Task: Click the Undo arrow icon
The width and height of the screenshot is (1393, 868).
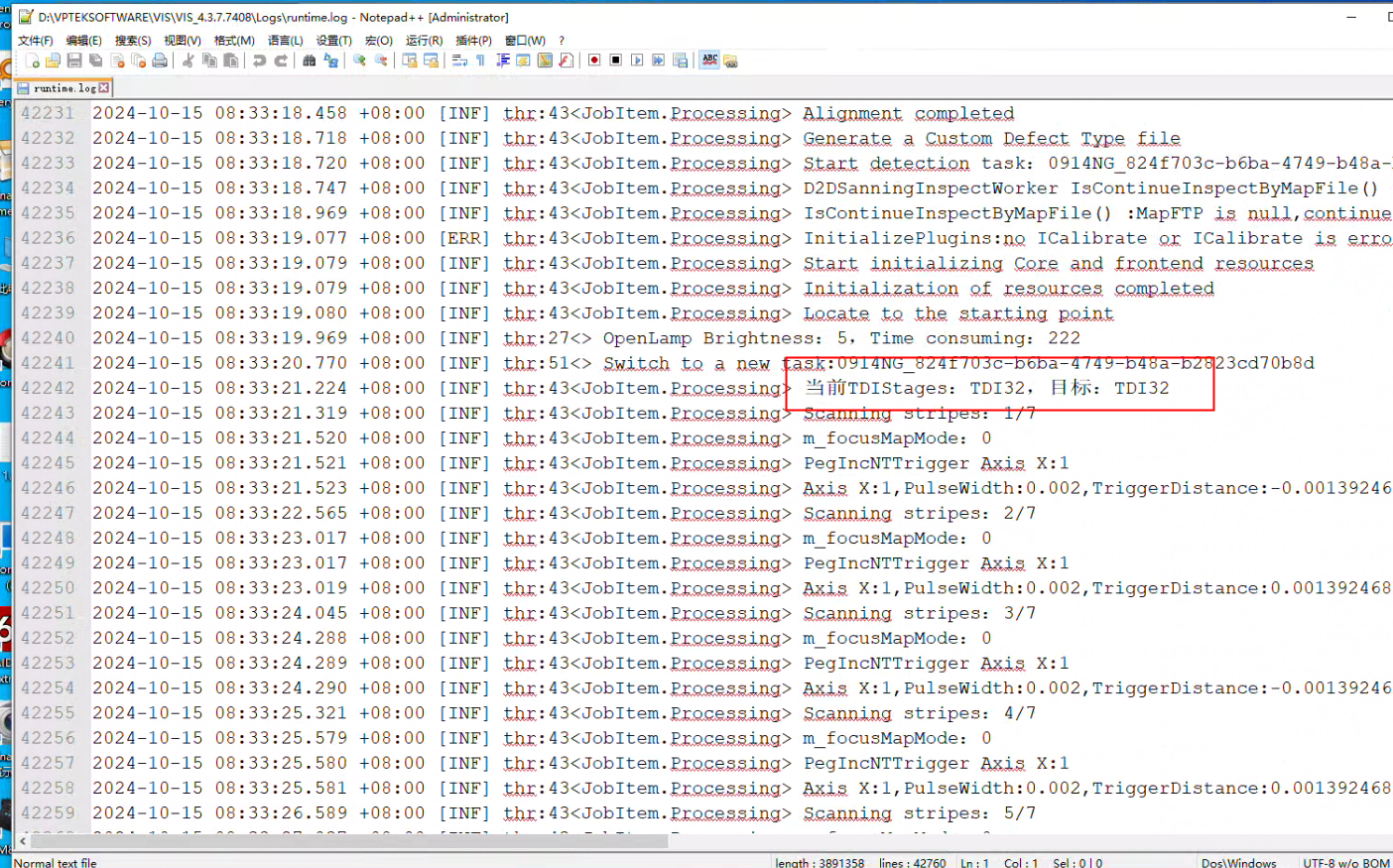Action: (x=259, y=61)
